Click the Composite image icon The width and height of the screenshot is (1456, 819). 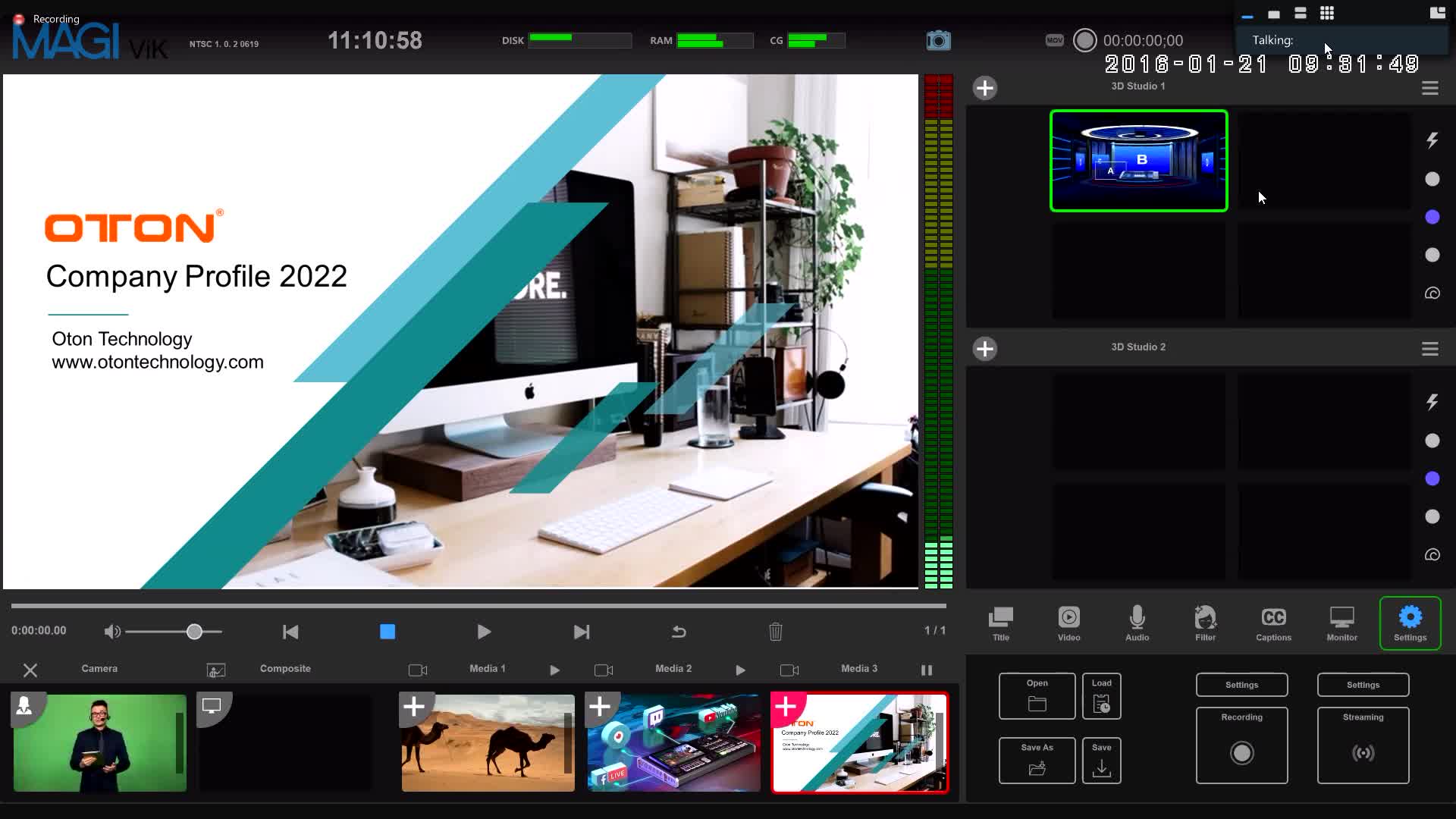click(215, 670)
